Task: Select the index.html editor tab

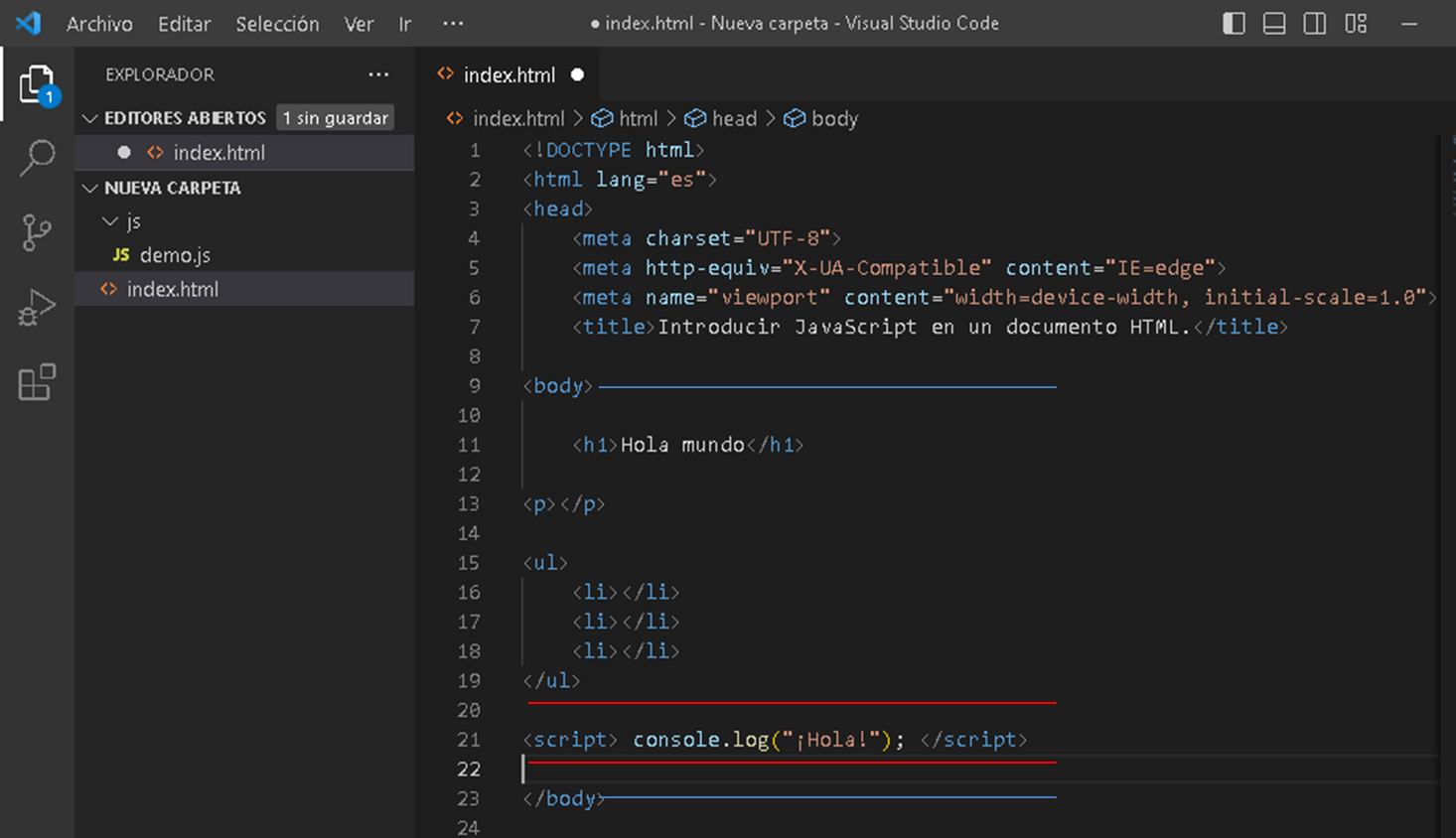Action: (510, 74)
